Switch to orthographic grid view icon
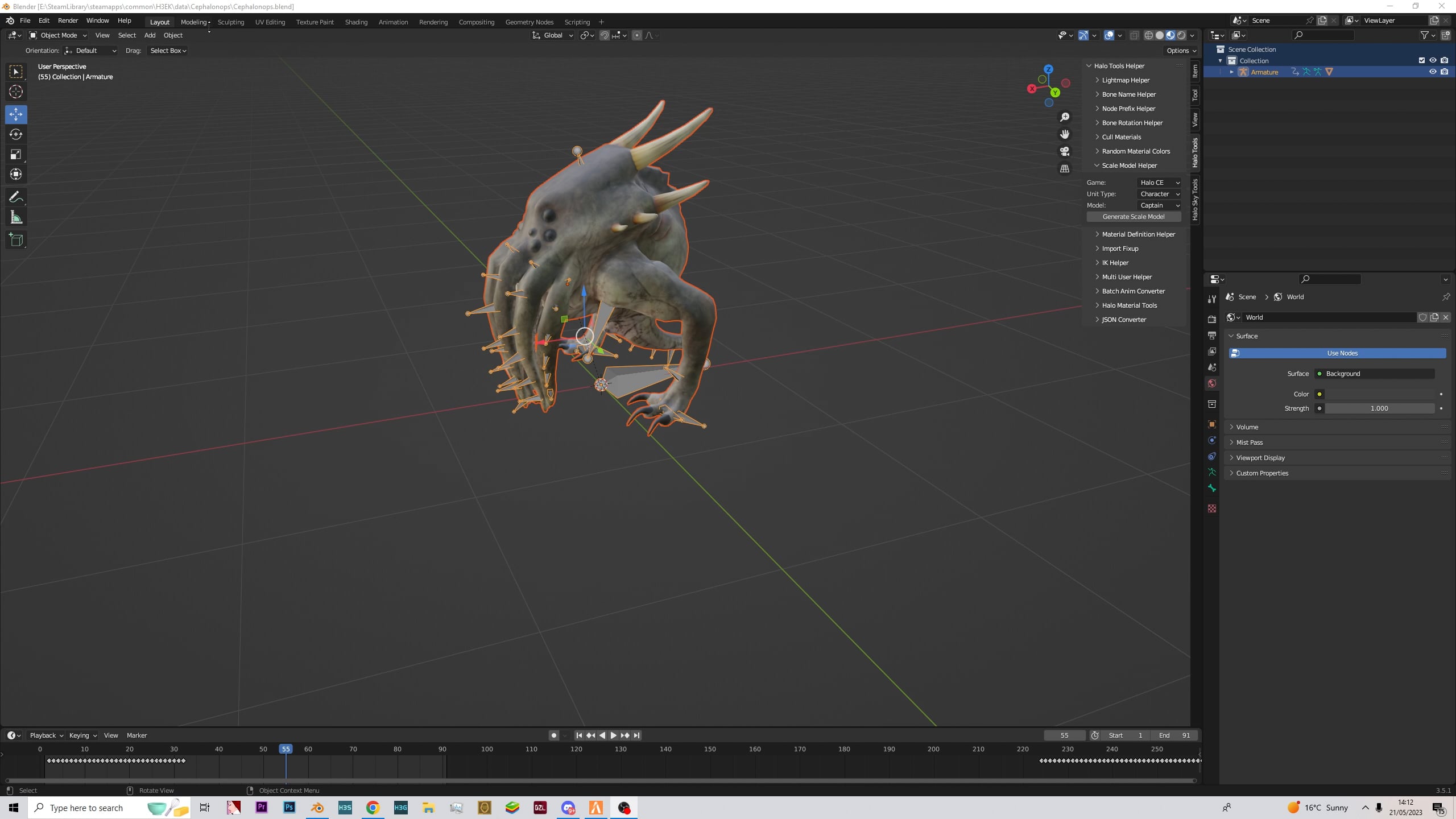Screen dimensions: 1456x819 tap(1065, 169)
